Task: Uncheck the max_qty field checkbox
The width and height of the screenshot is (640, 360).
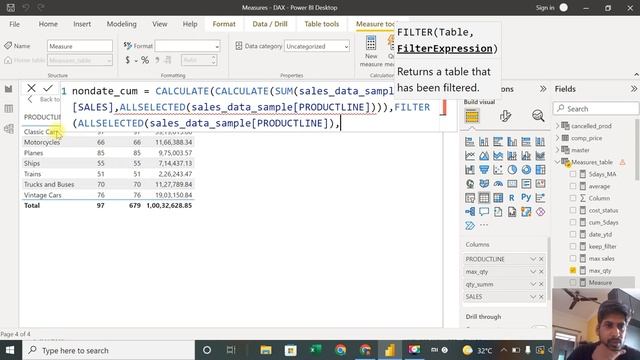Action: pyautogui.click(x=573, y=270)
